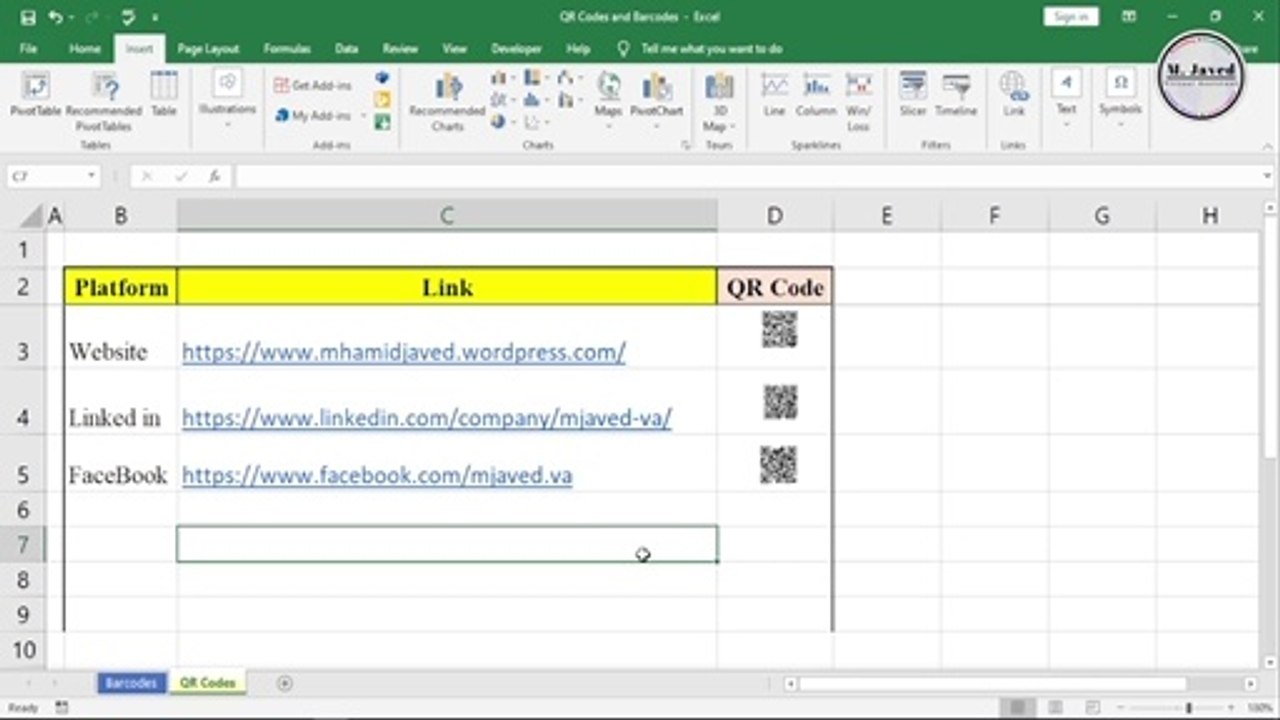Viewport: 1280px width, 720px height.
Task: Switch to the Data tab
Action: [x=346, y=48]
